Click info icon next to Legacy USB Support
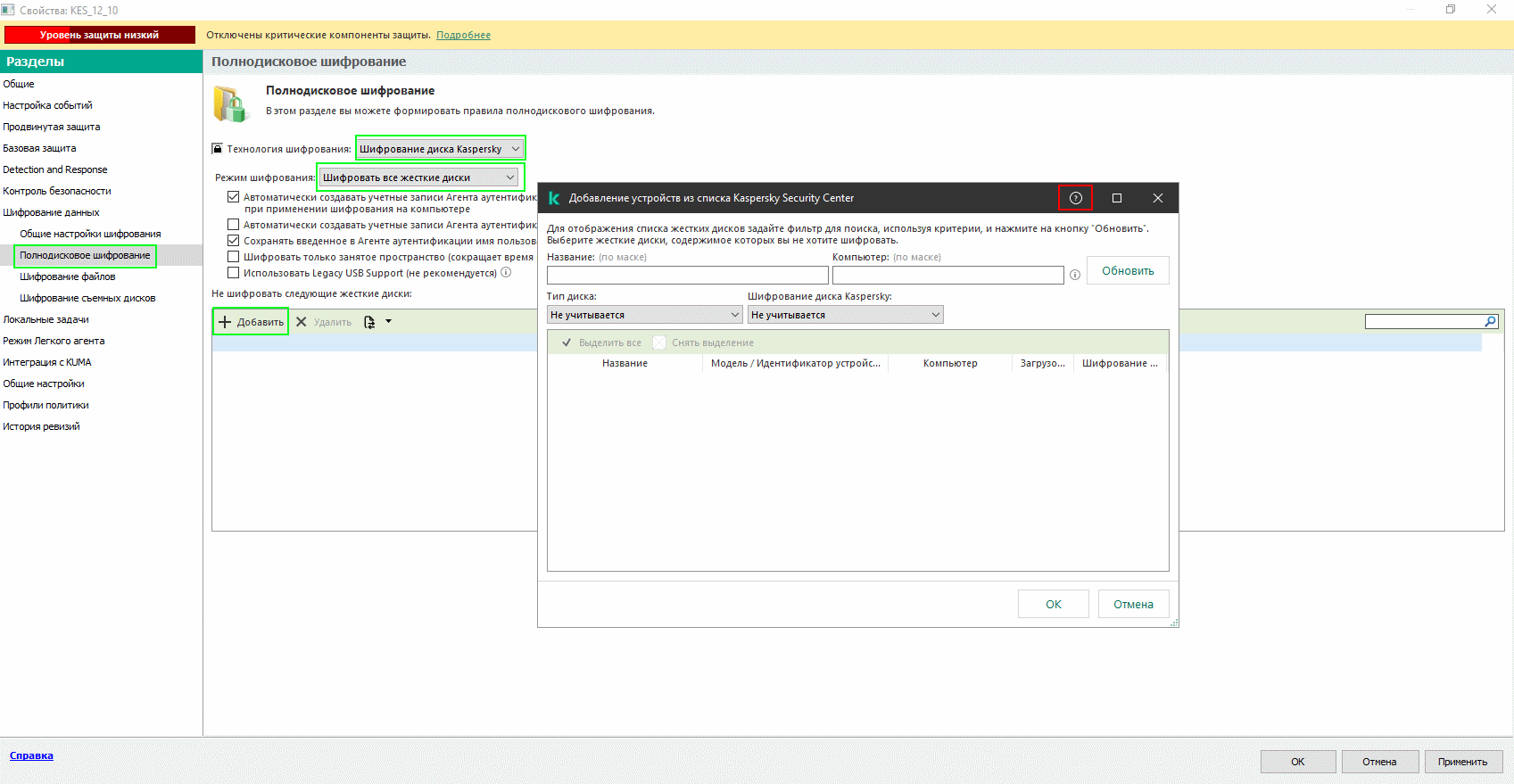The height and width of the screenshot is (784, 1514). 506,273
